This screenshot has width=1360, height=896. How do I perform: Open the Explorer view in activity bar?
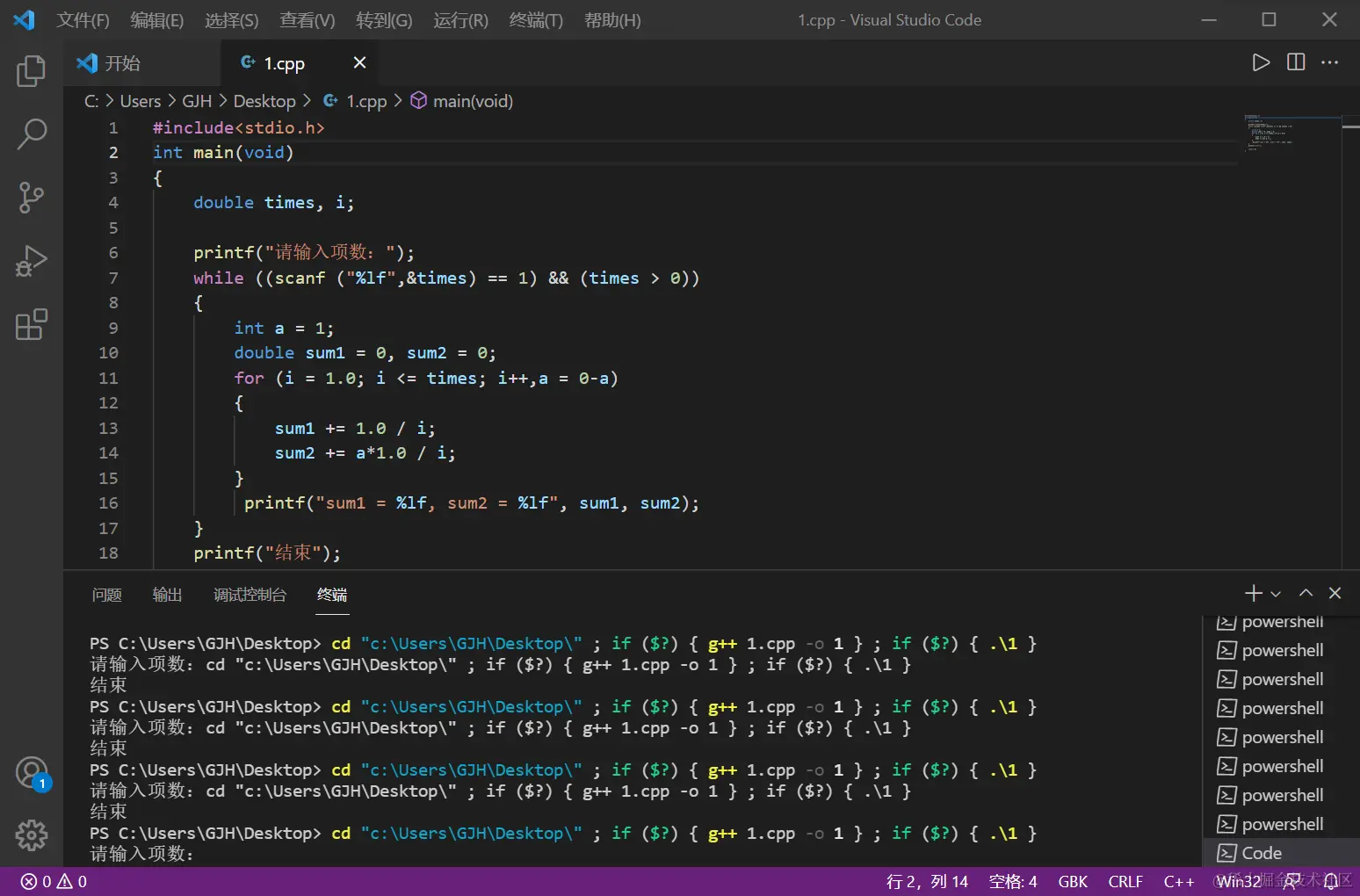click(31, 71)
